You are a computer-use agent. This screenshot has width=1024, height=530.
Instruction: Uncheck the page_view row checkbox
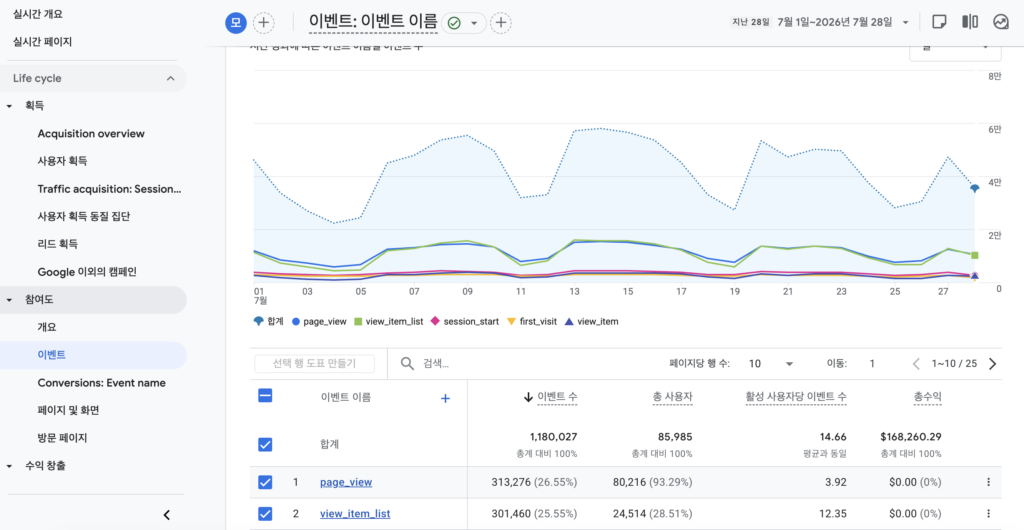265,482
